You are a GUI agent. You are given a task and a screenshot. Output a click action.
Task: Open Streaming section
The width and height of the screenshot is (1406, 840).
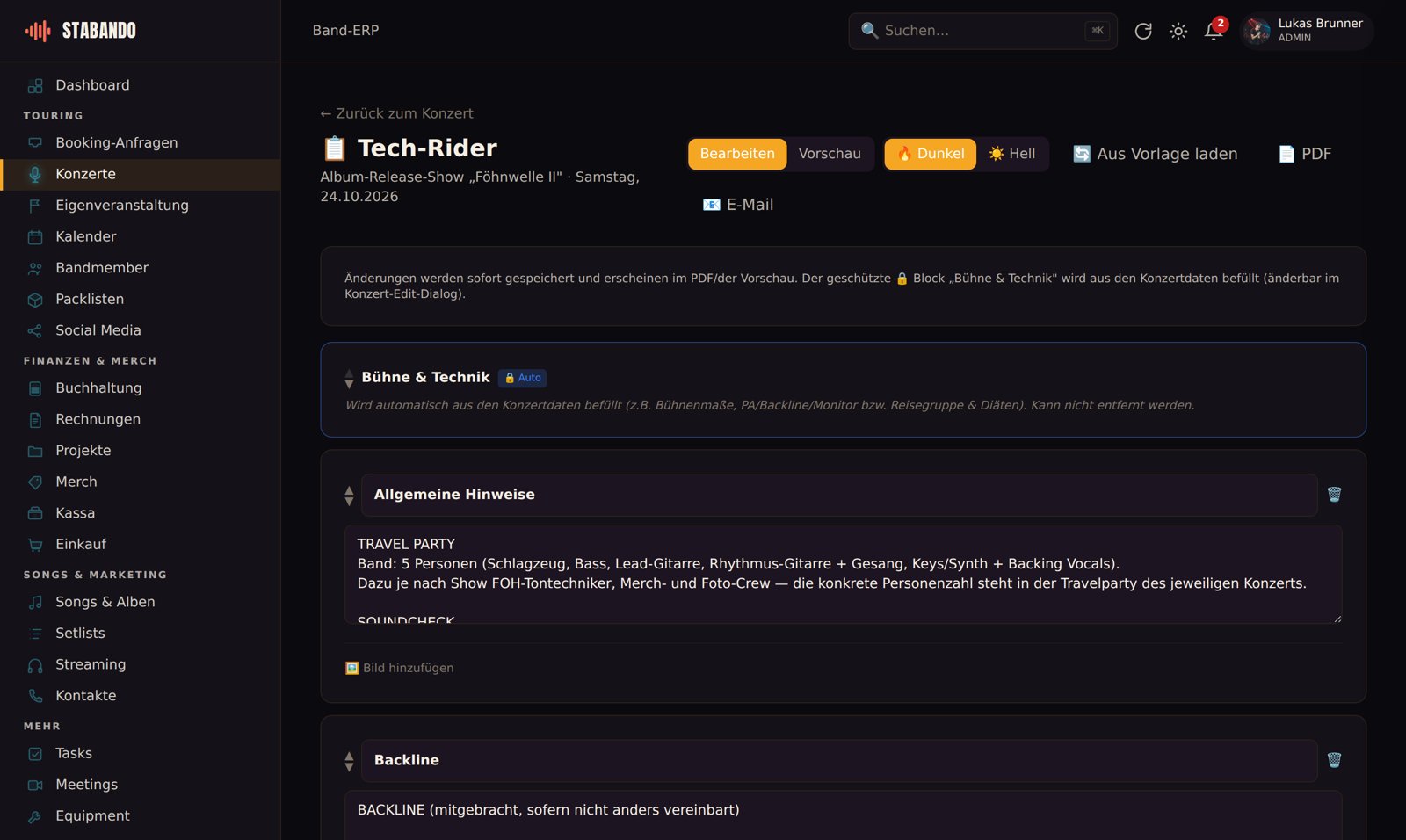(141, 664)
